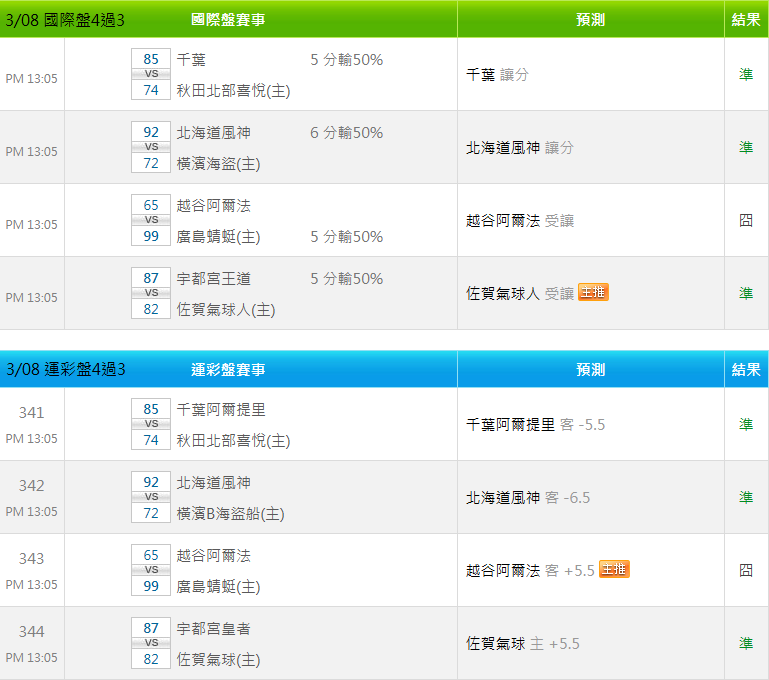Click match number 344
Screen dimensions: 769x680
(31, 631)
